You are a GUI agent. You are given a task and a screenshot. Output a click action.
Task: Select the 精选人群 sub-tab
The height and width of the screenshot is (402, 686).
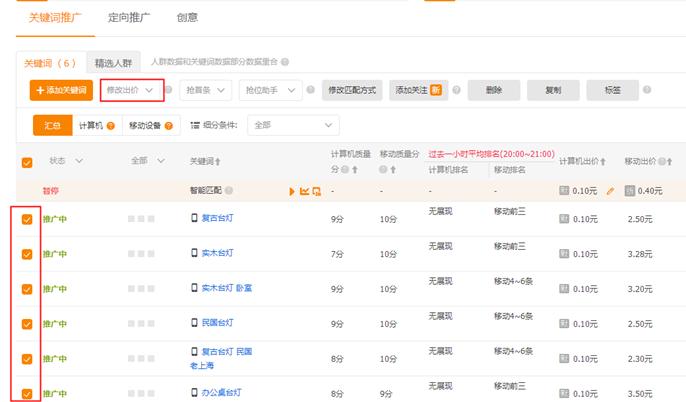(113, 63)
